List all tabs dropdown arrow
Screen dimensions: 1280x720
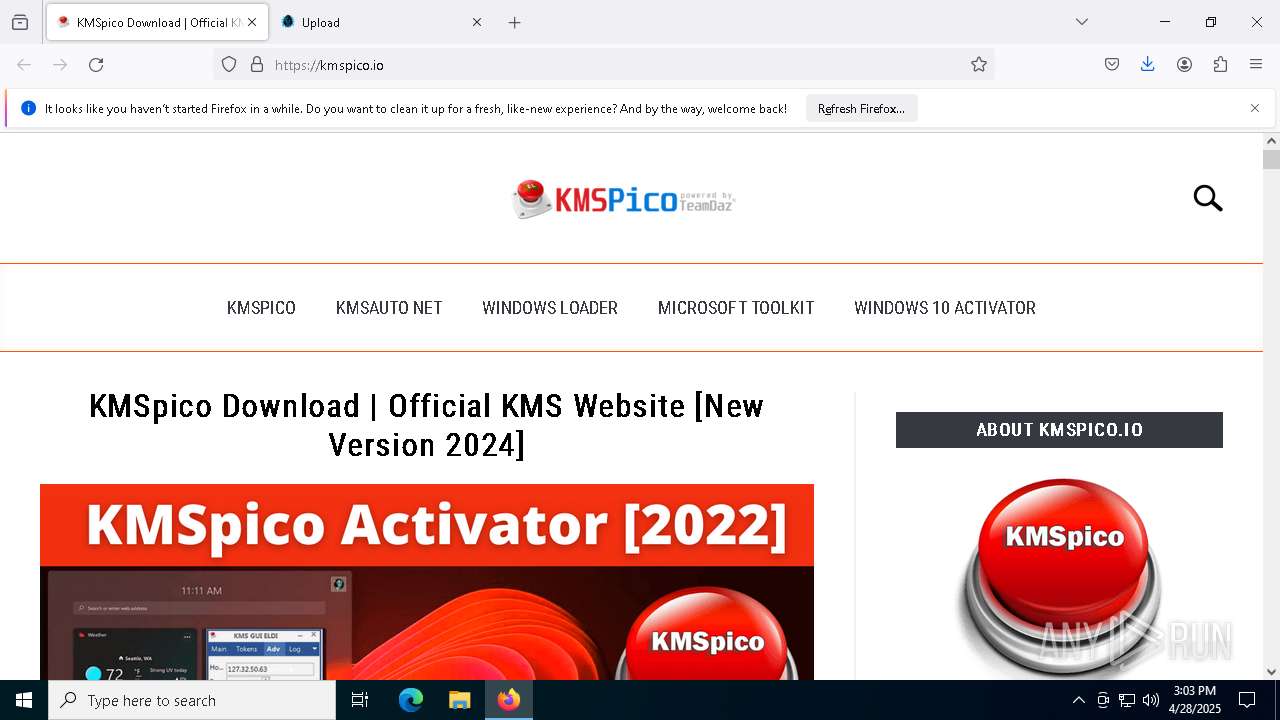coord(1082,22)
